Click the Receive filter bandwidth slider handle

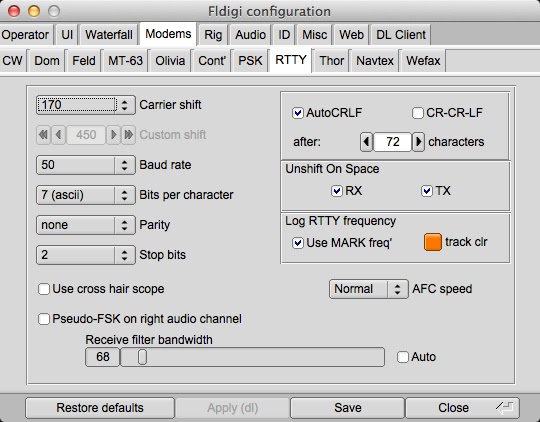pos(142,357)
